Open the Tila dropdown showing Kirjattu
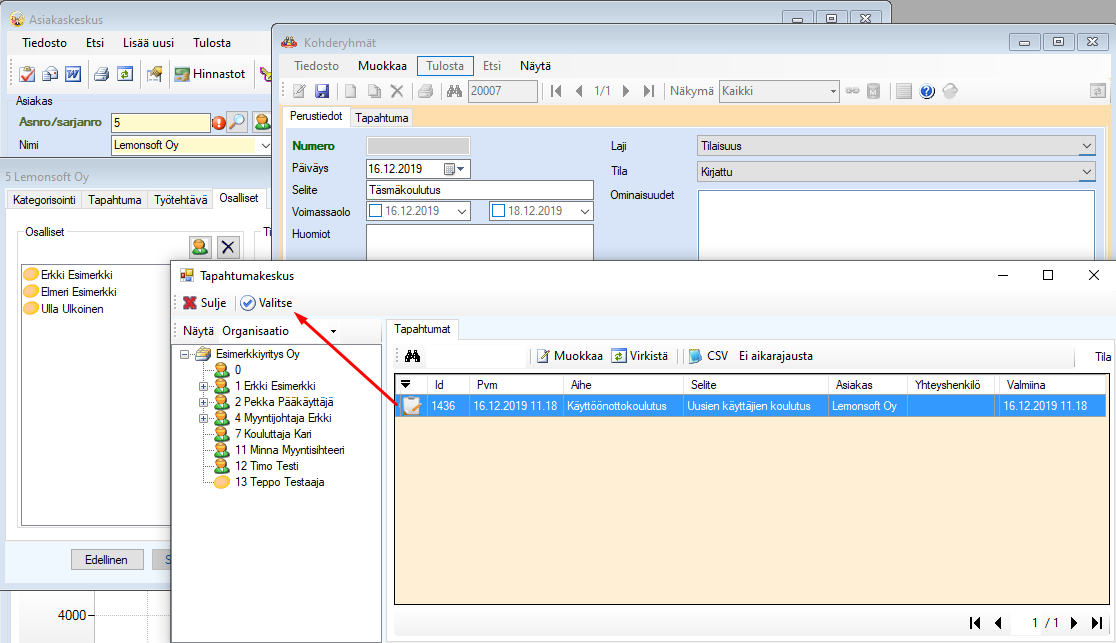This screenshot has width=1116, height=643. click(x=1086, y=172)
